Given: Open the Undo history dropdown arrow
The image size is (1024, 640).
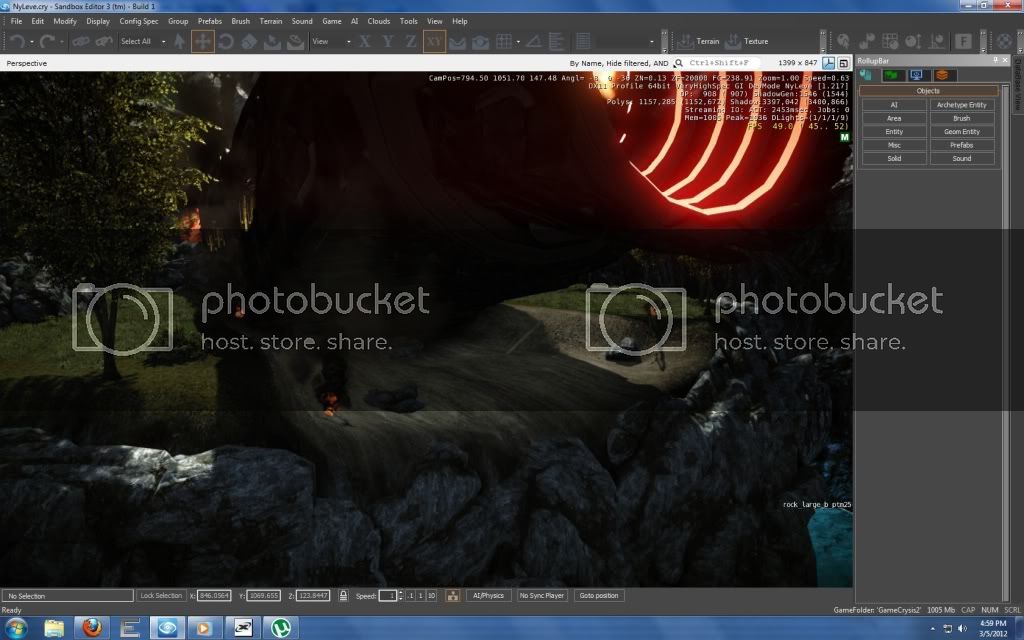Looking at the screenshot, I should pos(32,41).
